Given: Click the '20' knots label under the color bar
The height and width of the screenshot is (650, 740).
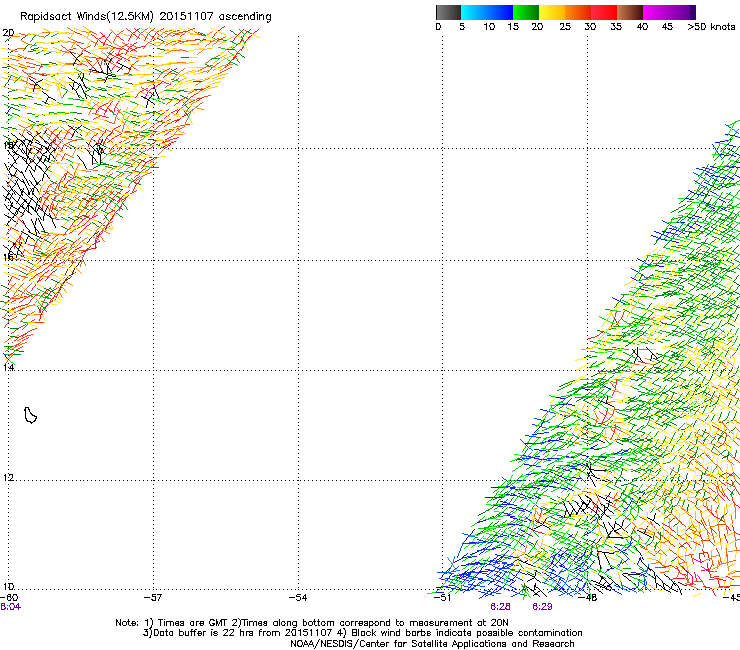Looking at the screenshot, I should tap(537, 27).
